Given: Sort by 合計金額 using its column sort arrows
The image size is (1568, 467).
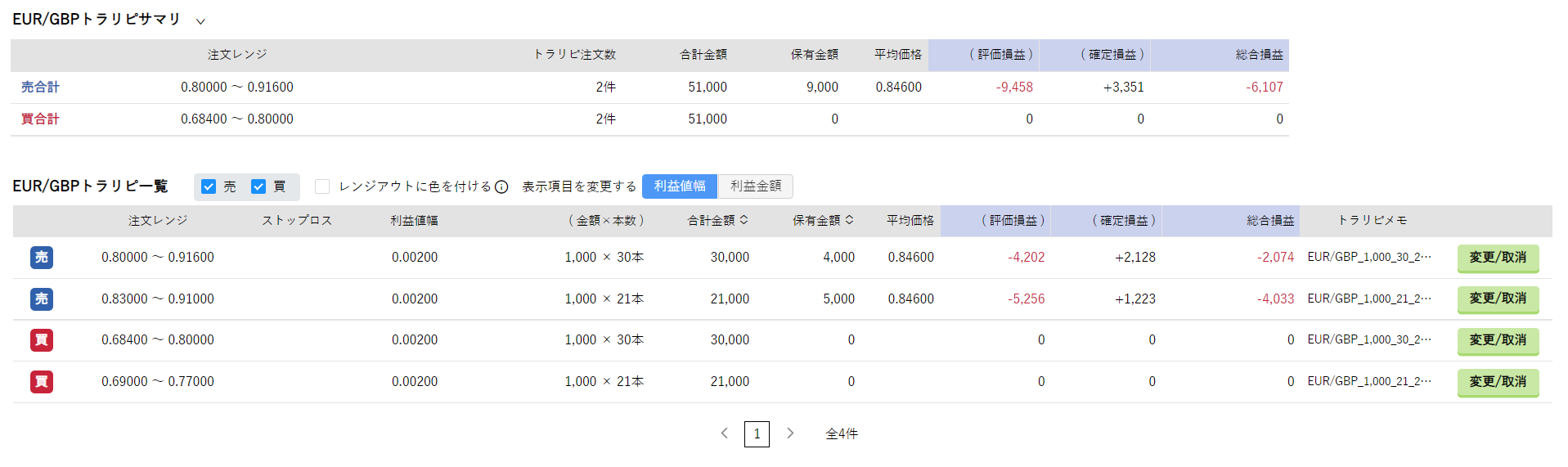Looking at the screenshot, I should [744, 220].
